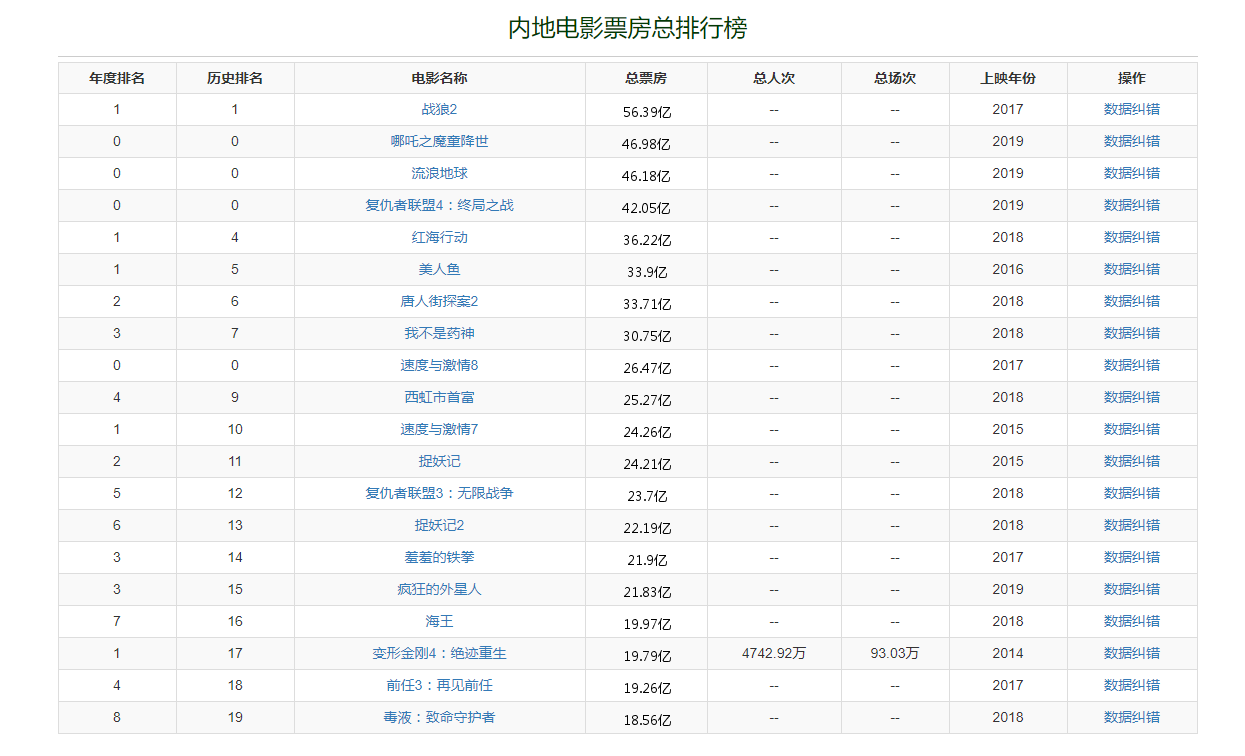Open the 美人鱼 movie link
Screen dimensions: 1245x756
click(439, 270)
